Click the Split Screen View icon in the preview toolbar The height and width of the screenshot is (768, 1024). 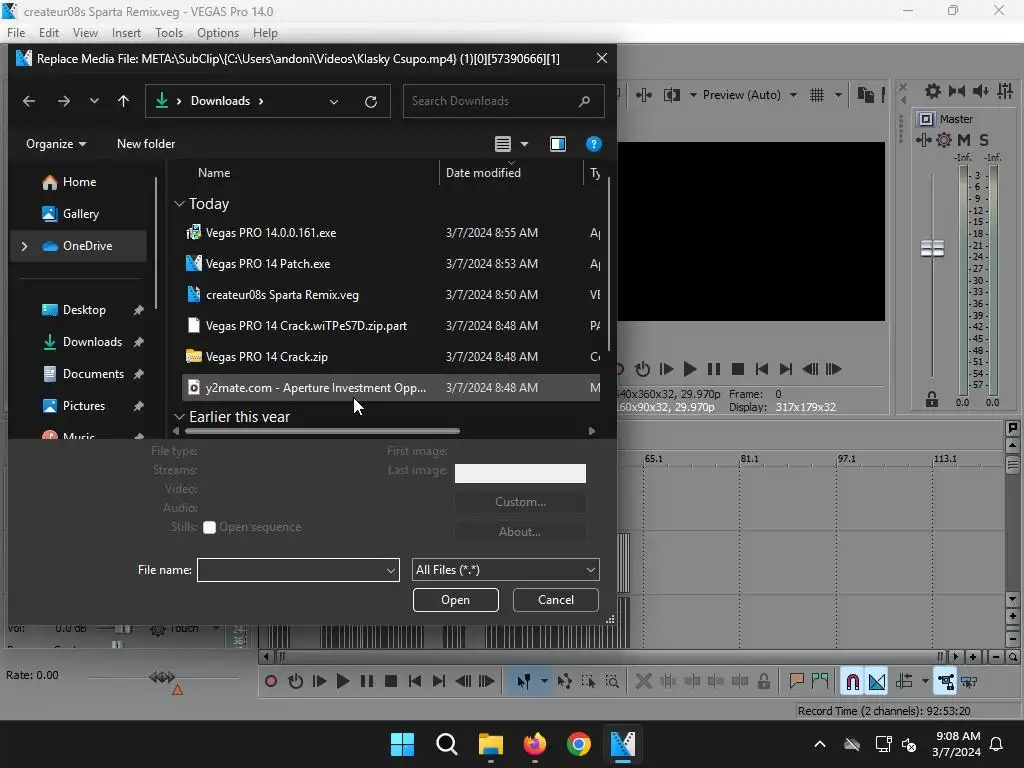pos(671,95)
